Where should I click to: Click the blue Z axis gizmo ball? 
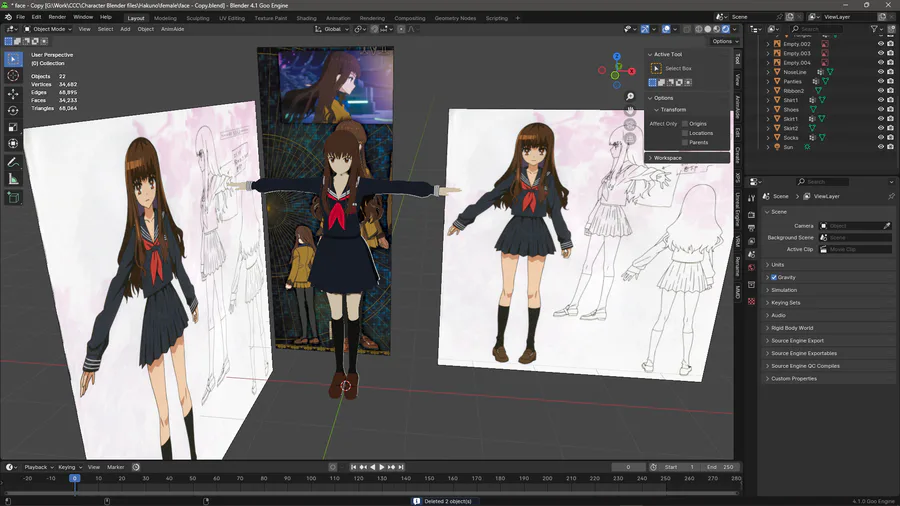point(616,56)
